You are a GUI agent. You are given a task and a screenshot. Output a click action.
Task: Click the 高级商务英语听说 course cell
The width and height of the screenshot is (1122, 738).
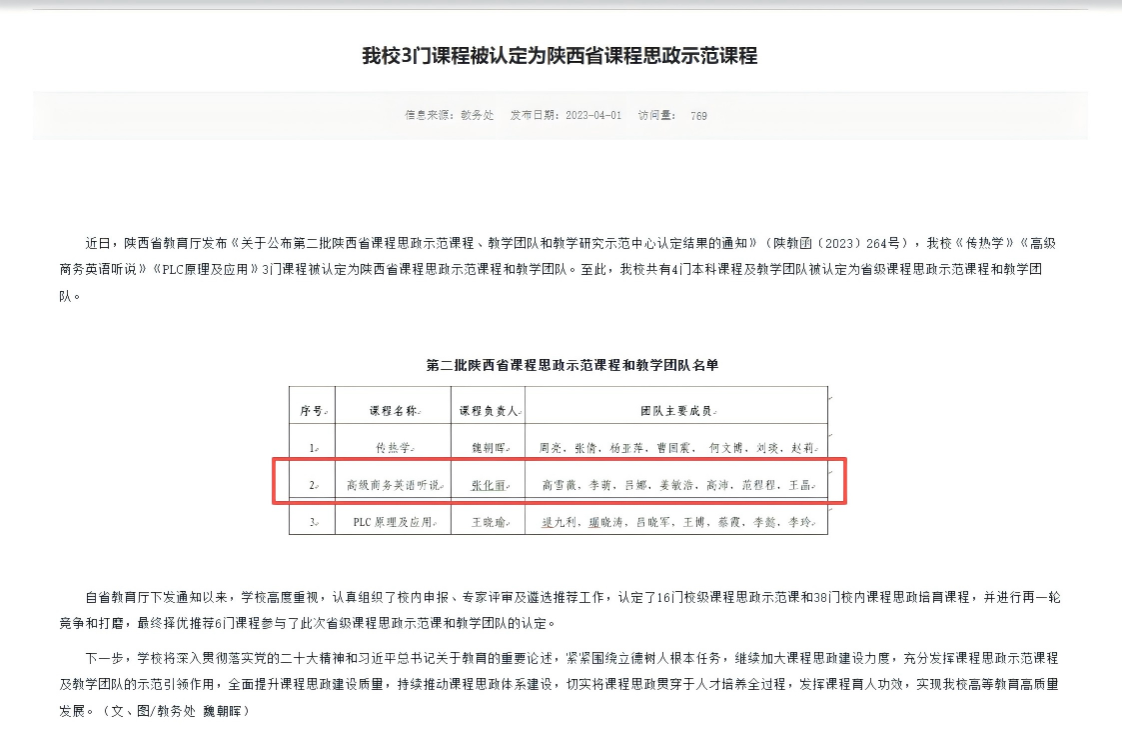click(393, 486)
